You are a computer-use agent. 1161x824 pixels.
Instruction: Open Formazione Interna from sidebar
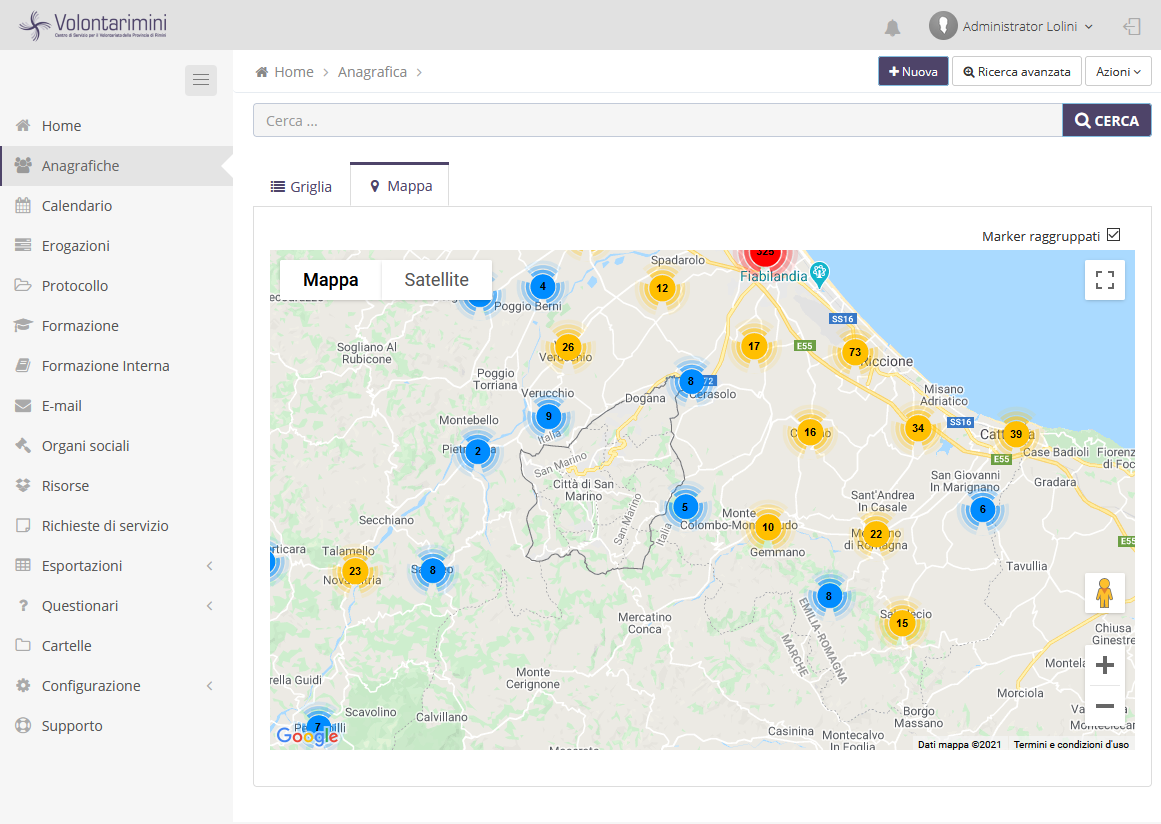(116, 366)
